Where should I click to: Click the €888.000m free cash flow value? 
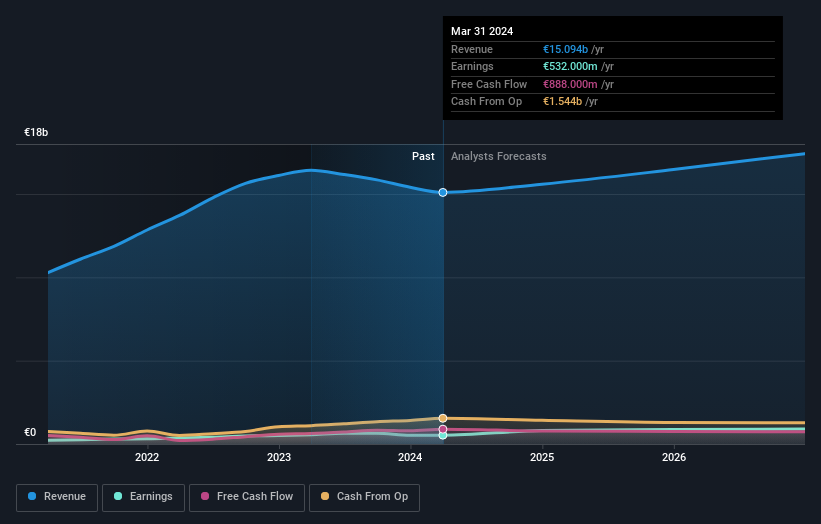(x=570, y=84)
